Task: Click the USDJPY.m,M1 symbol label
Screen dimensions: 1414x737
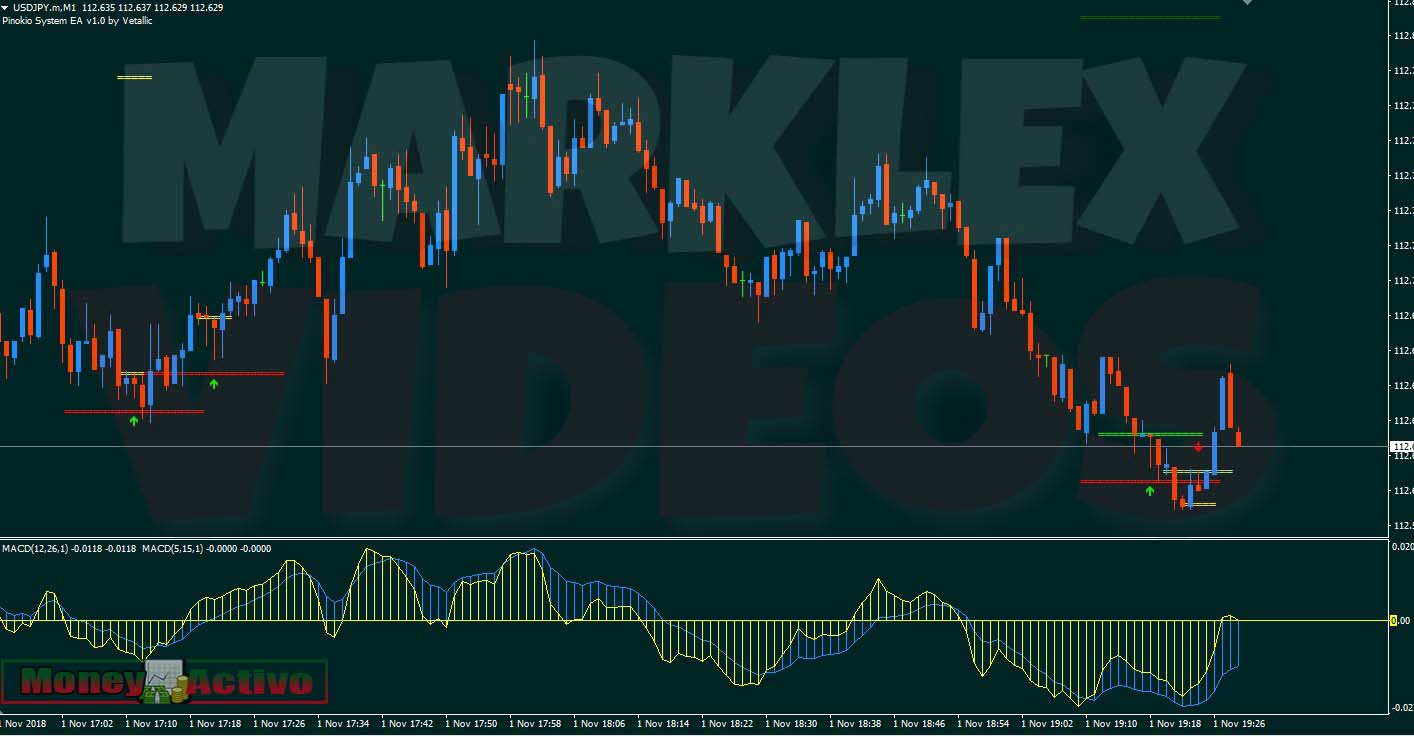Action: 44,7
